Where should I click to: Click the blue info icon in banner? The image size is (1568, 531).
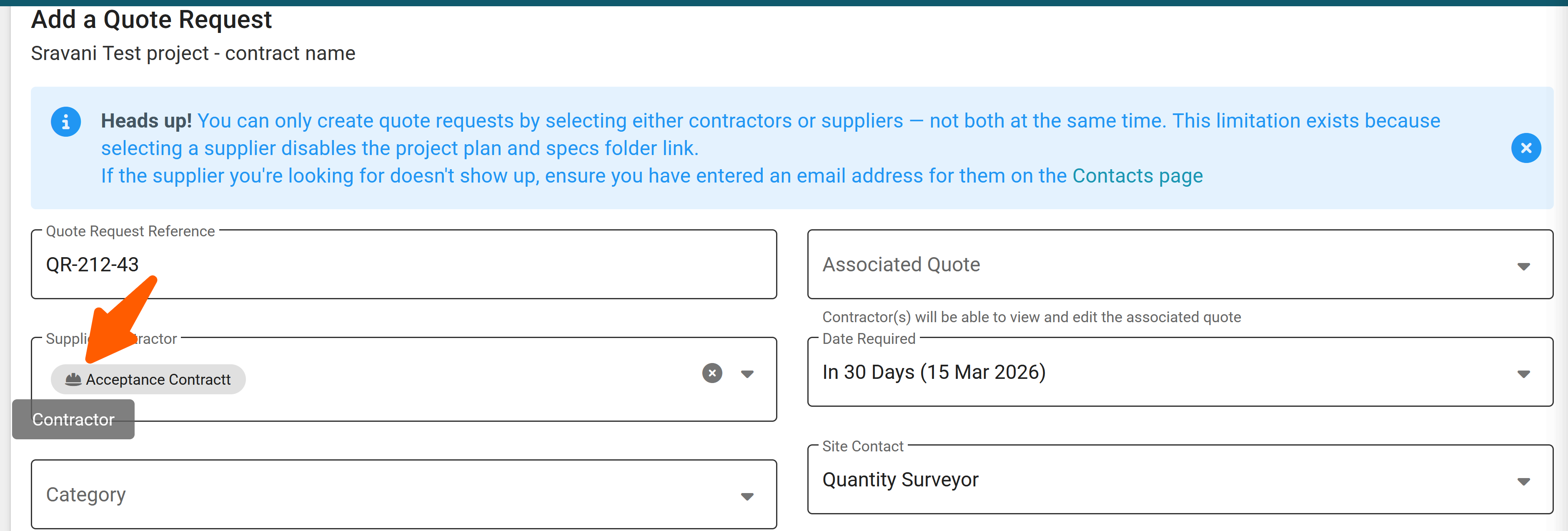[66, 122]
